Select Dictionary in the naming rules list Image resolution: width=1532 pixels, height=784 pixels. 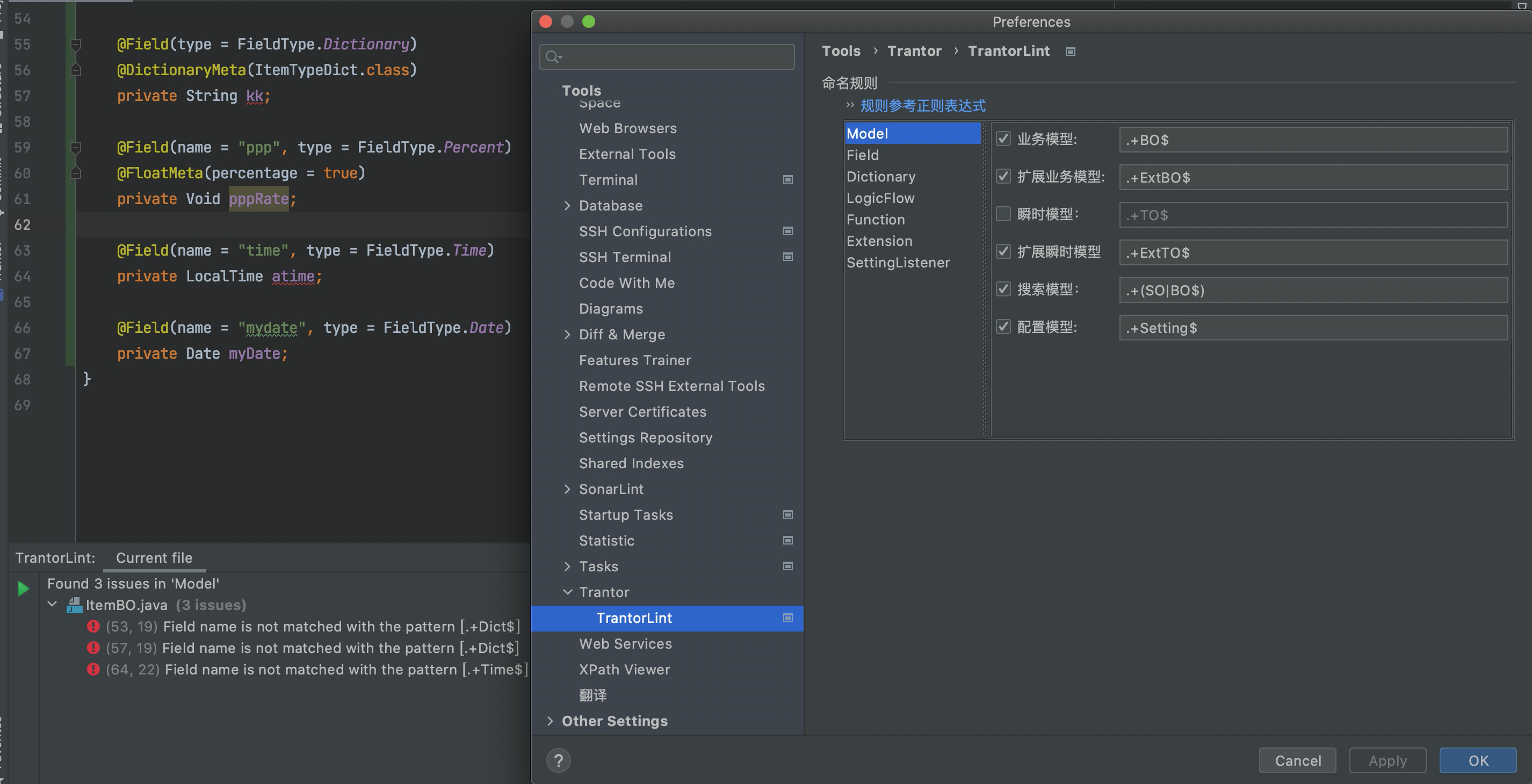coord(912,177)
